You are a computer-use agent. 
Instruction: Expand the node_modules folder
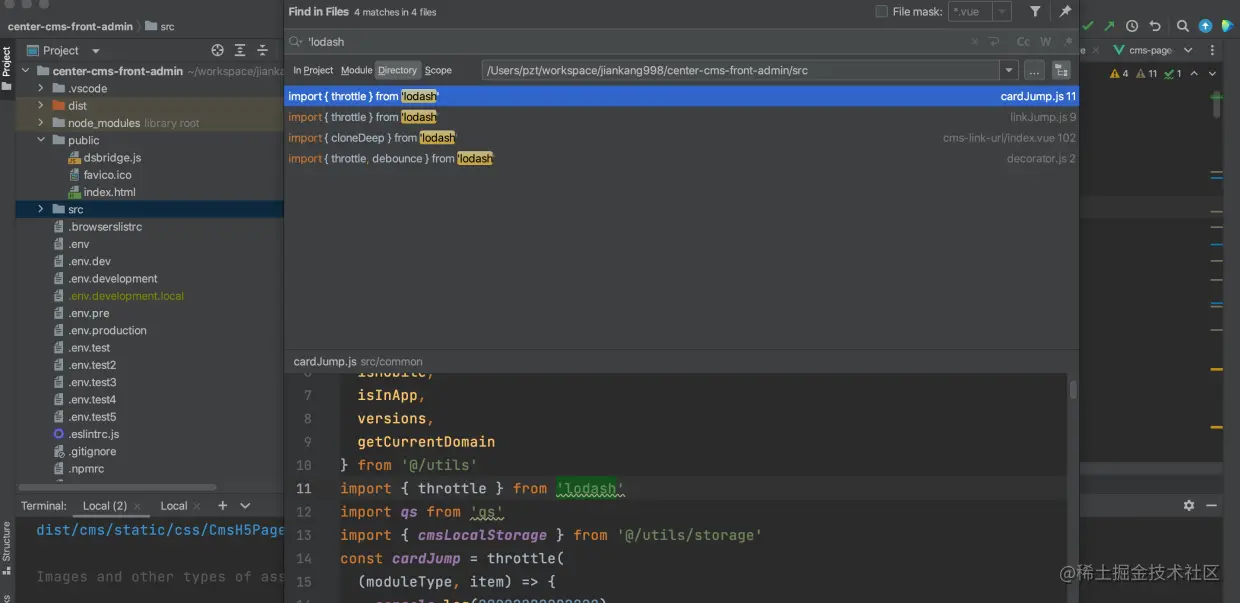[x=41, y=123]
